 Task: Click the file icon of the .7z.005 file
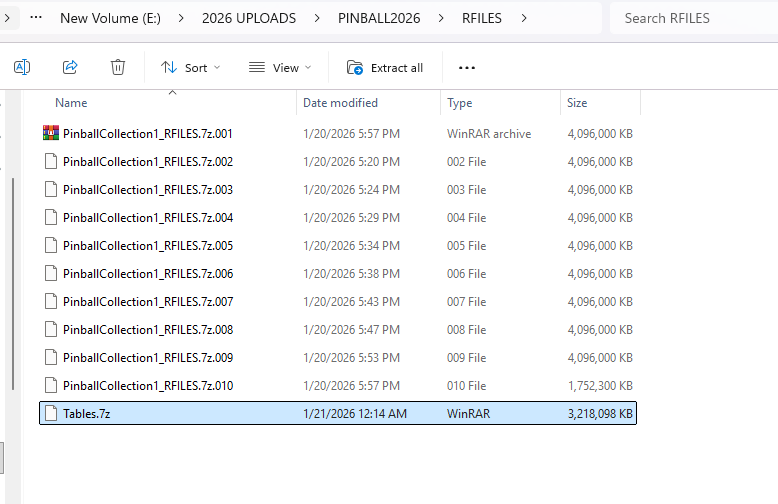click(51, 246)
